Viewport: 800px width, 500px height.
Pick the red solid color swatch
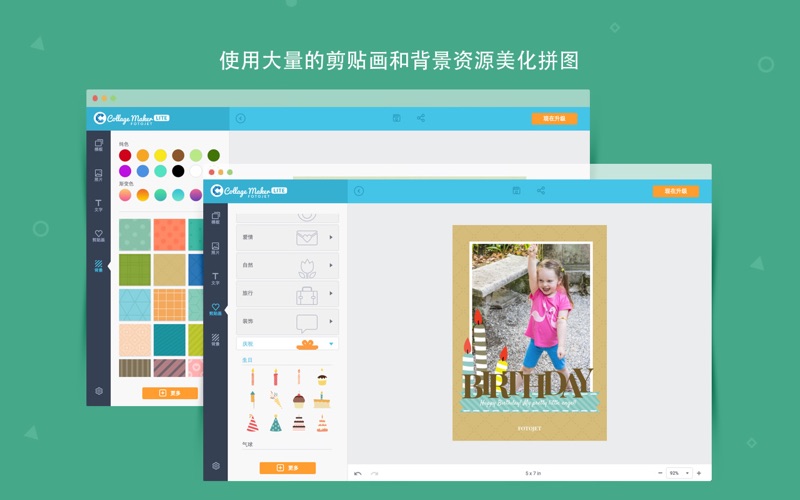(x=125, y=155)
